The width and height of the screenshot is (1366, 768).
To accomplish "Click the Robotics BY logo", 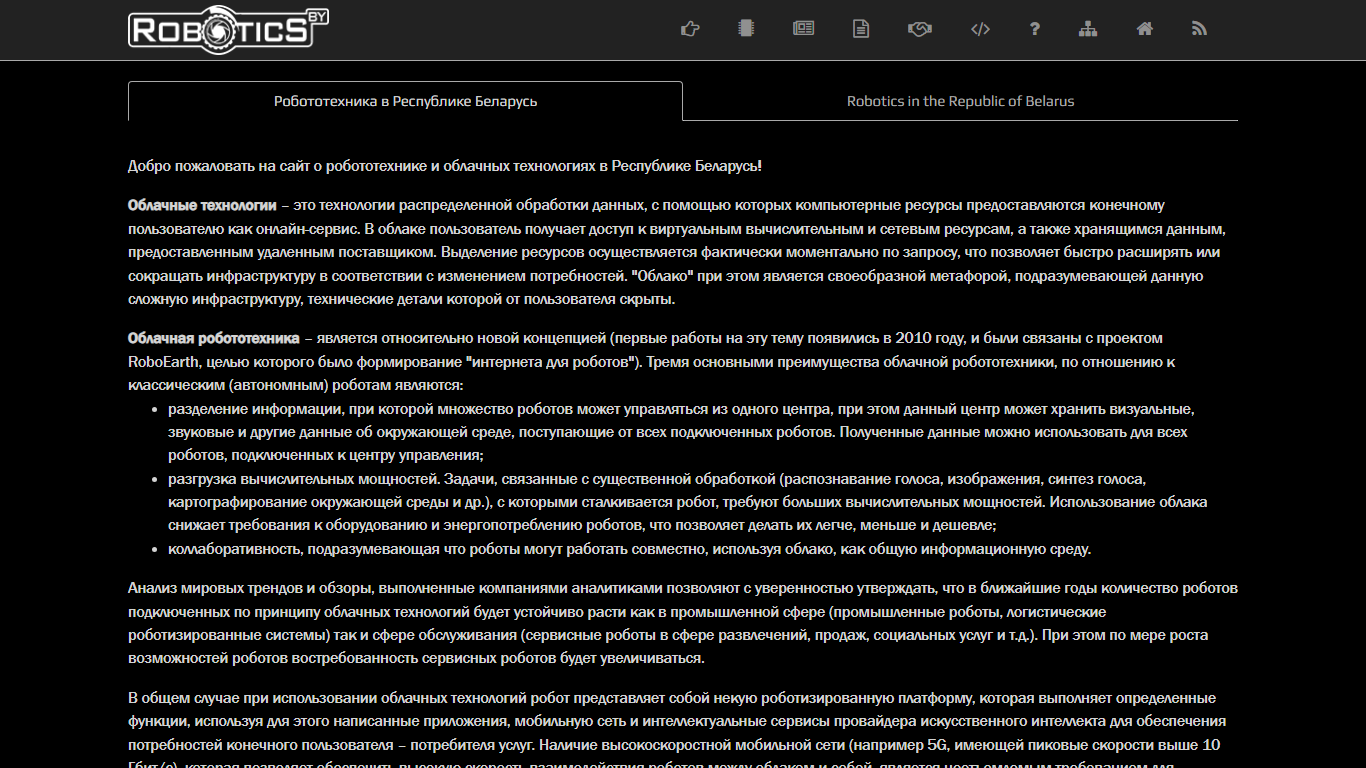I will [229, 29].
